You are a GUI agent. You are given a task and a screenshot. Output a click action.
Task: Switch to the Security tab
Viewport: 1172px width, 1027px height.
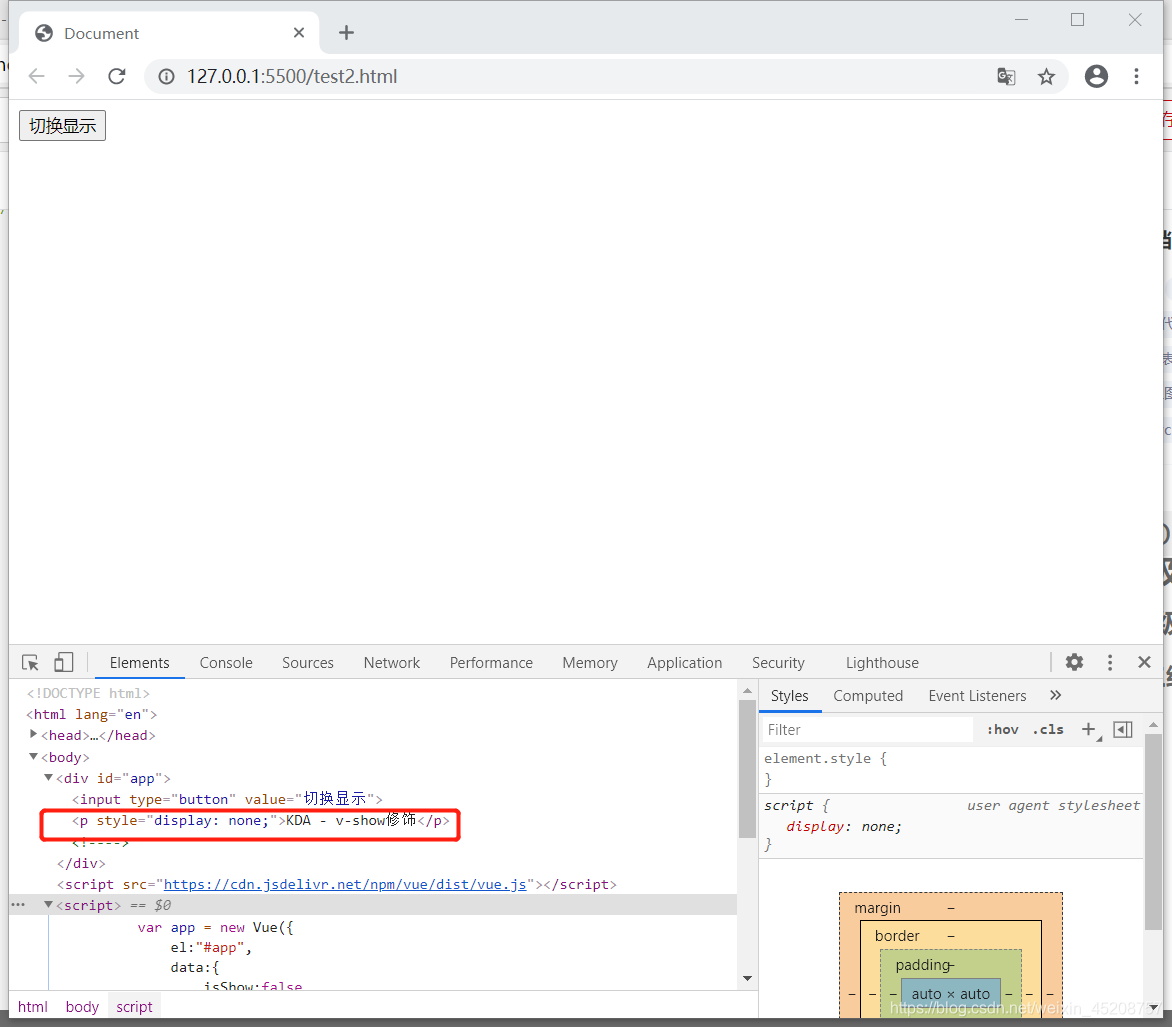click(x=778, y=663)
